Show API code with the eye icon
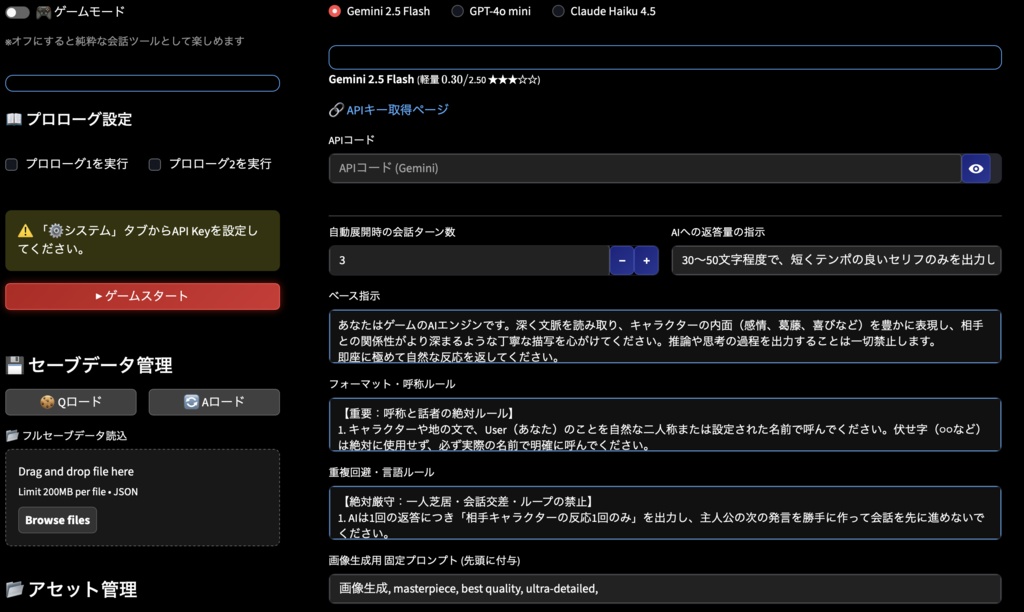Screen dimensions: 1024x612 click(x=976, y=169)
